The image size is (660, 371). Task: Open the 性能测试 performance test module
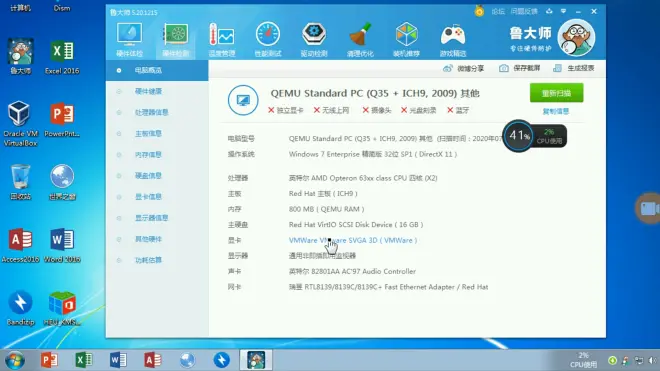click(268, 40)
